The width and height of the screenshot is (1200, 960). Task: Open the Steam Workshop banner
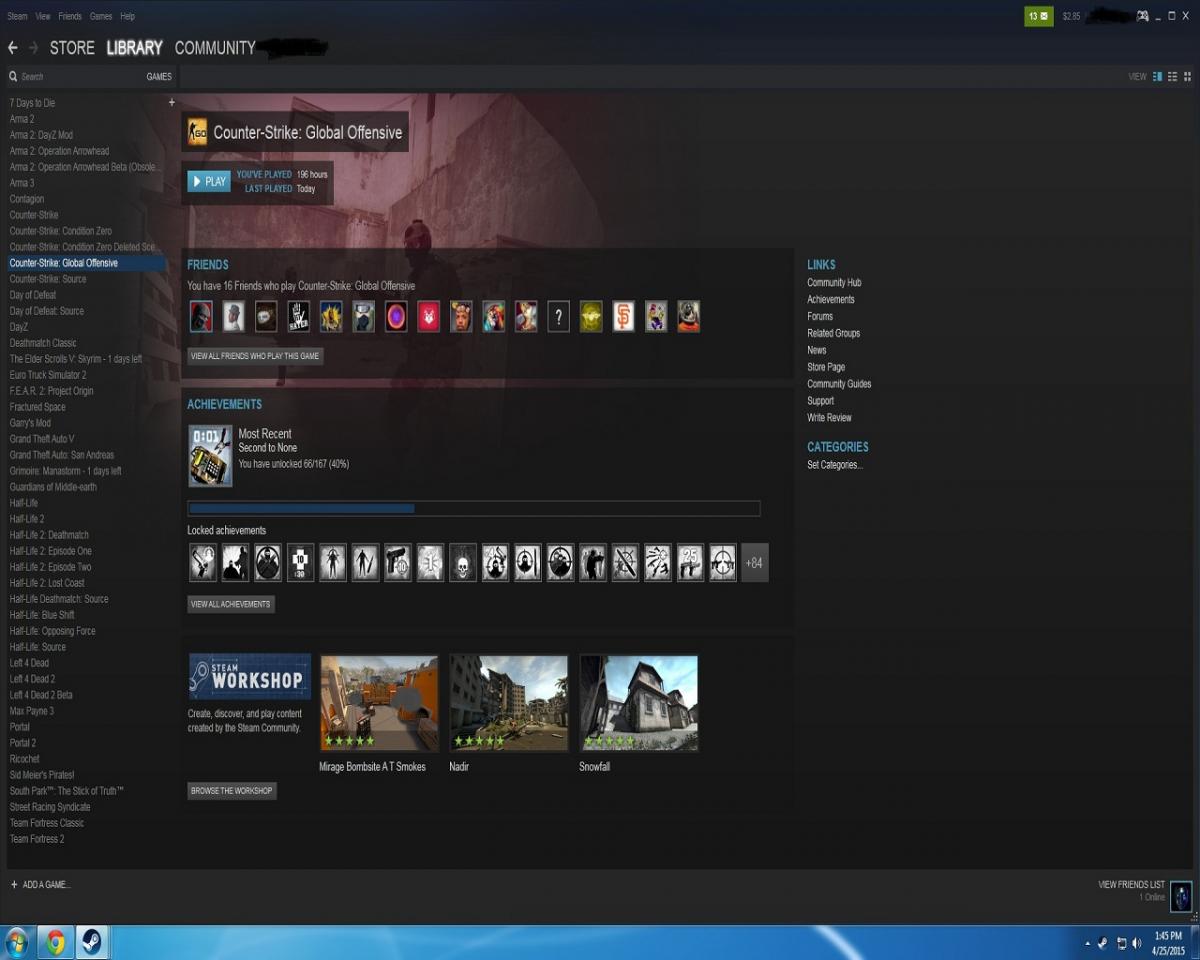click(250, 677)
